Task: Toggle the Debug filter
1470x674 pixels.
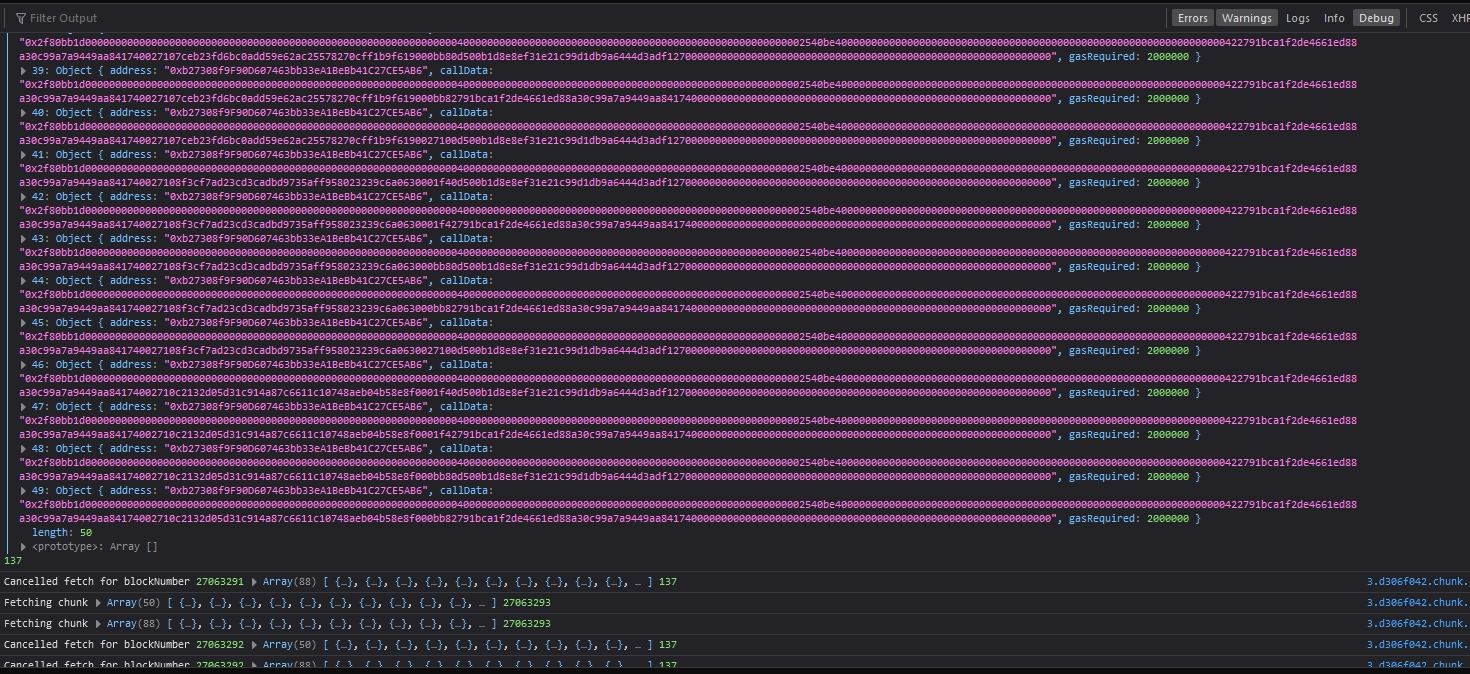Action: click(1376, 18)
